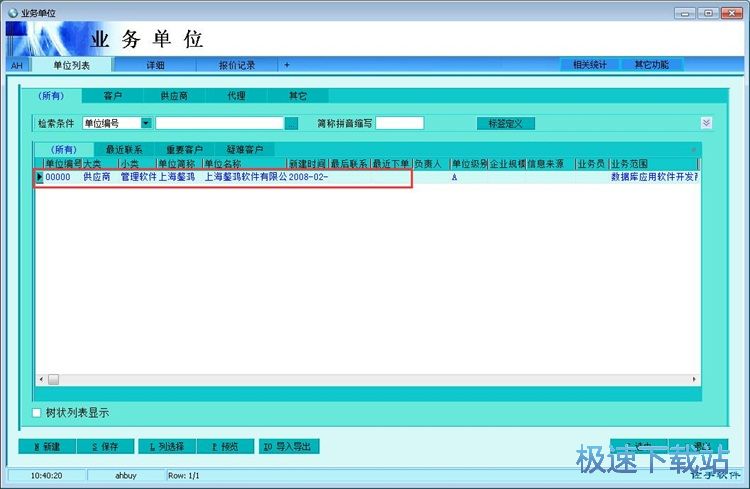Click the 简称拼音缩写 input field
The image size is (750, 489).
[x=400, y=123]
